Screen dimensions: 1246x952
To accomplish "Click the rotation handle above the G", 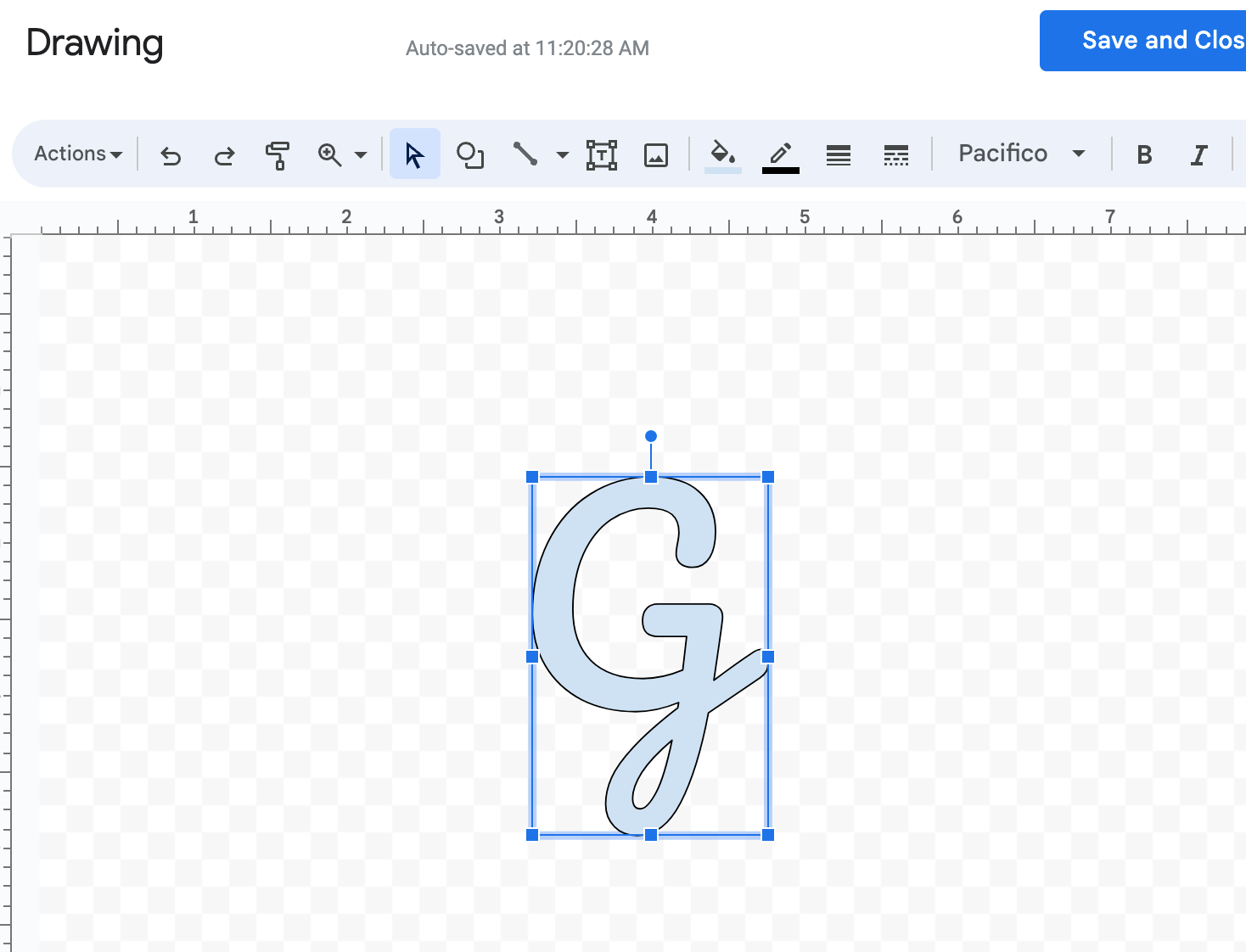I will 651,436.
